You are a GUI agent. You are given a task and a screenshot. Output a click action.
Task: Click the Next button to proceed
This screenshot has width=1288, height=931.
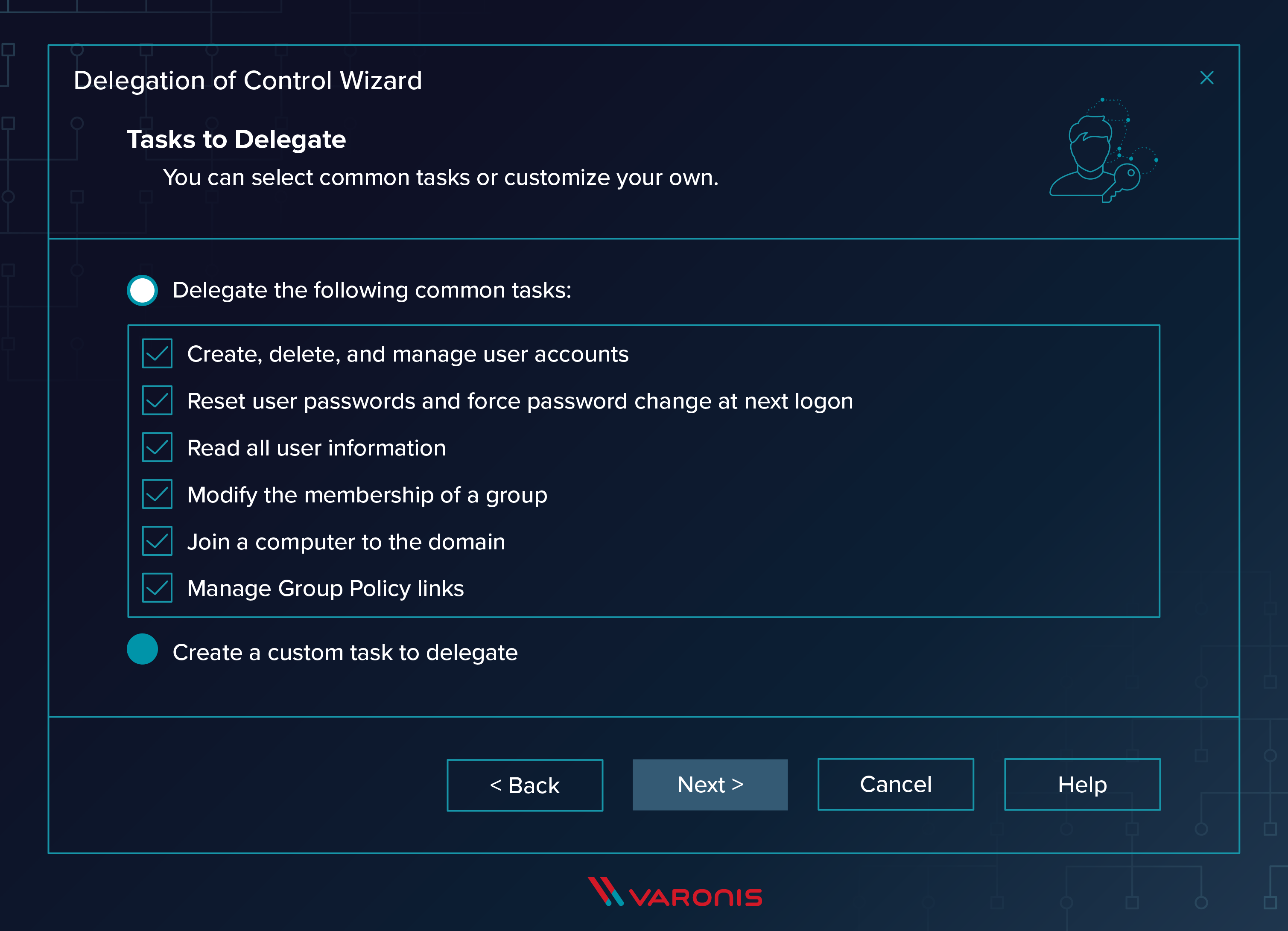709,784
